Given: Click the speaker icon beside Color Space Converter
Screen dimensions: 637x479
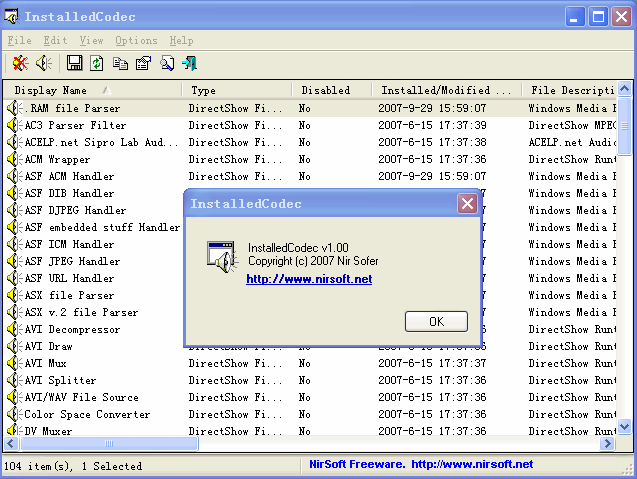Looking at the screenshot, I should [x=15, y=414].
